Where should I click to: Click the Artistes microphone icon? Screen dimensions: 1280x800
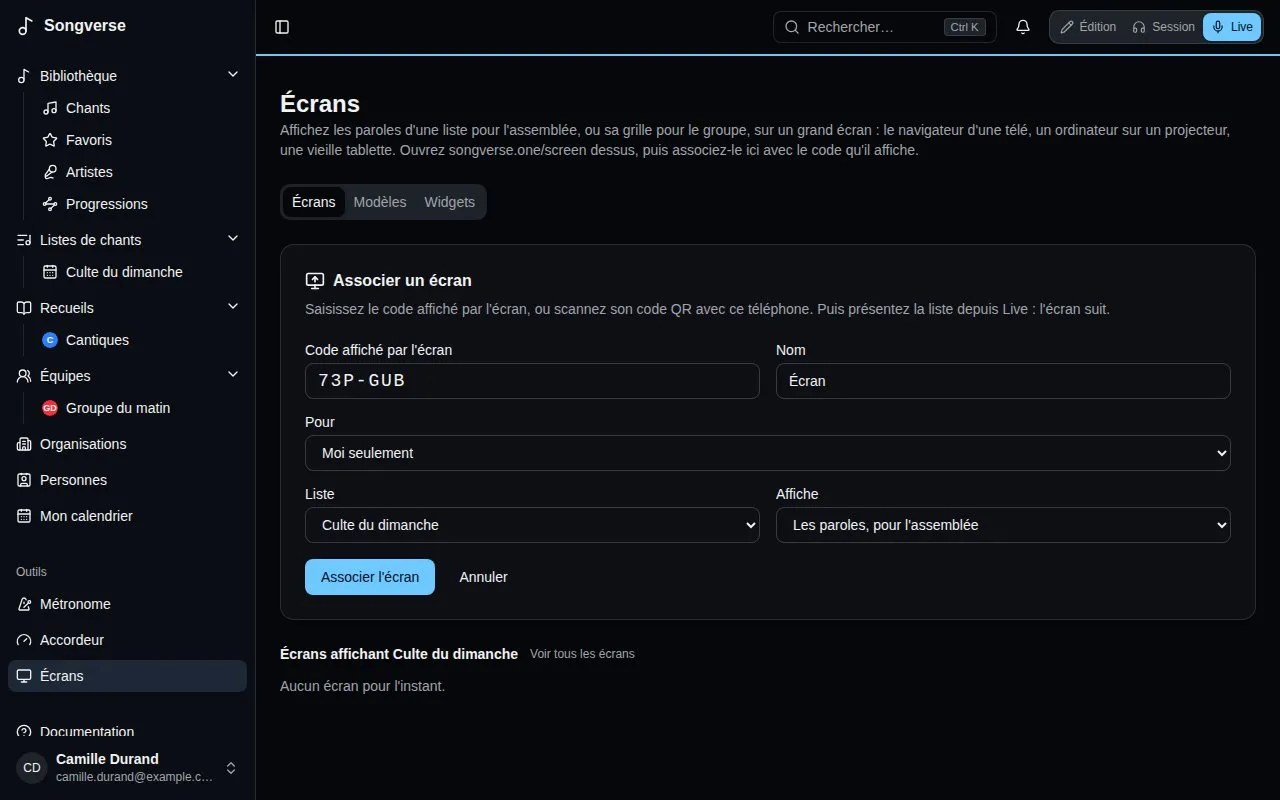pos(50,172)
